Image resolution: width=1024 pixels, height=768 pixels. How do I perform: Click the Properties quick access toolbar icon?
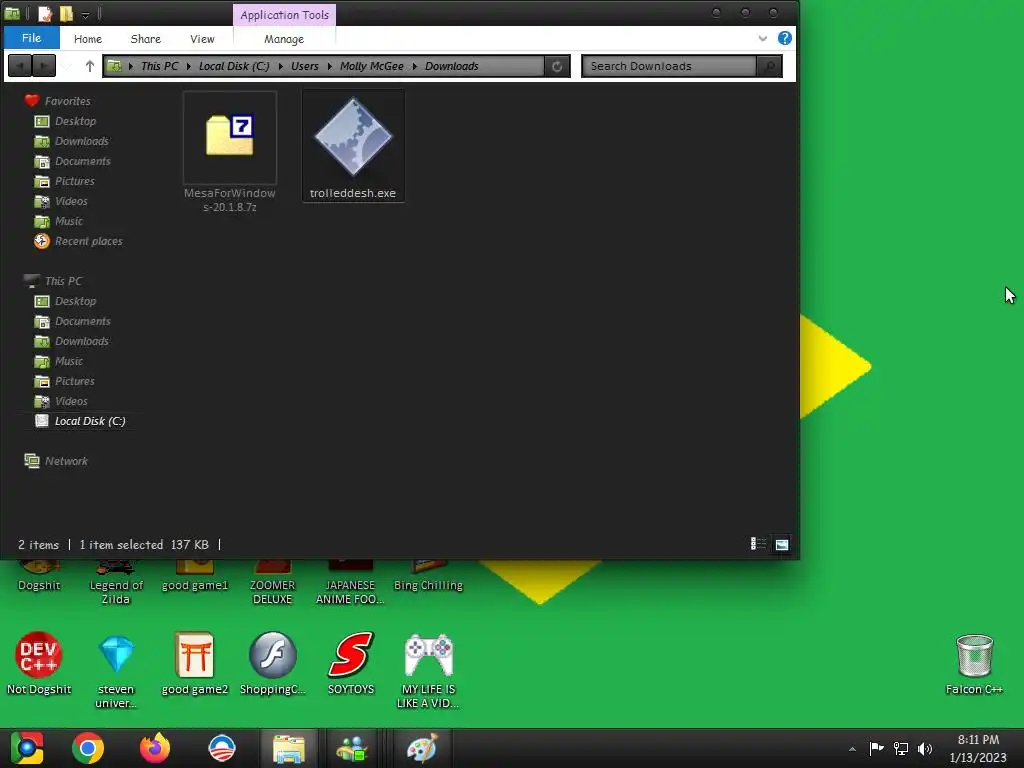click(x=45, y=13)
